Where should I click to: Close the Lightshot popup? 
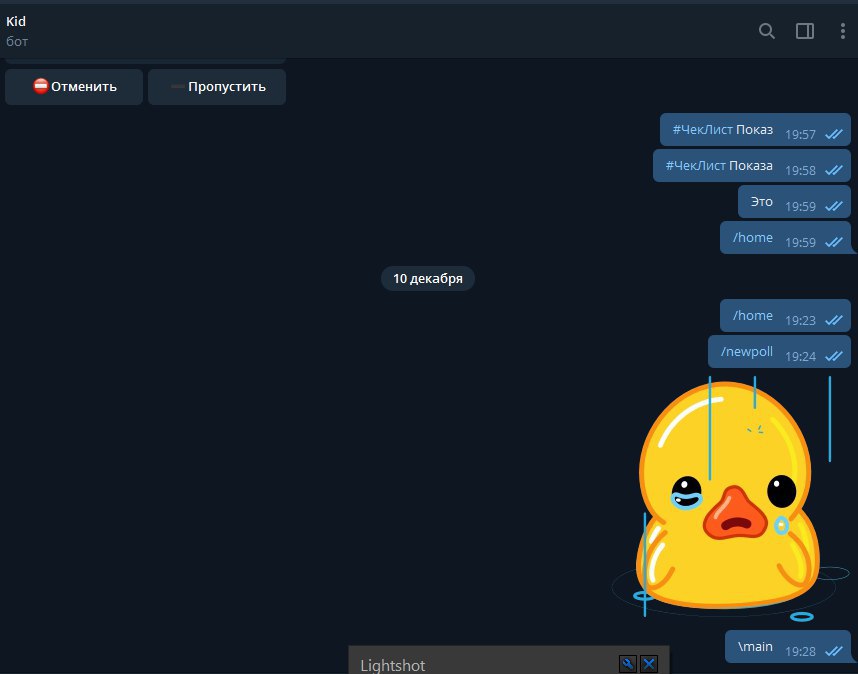click(x=649, y=664)
